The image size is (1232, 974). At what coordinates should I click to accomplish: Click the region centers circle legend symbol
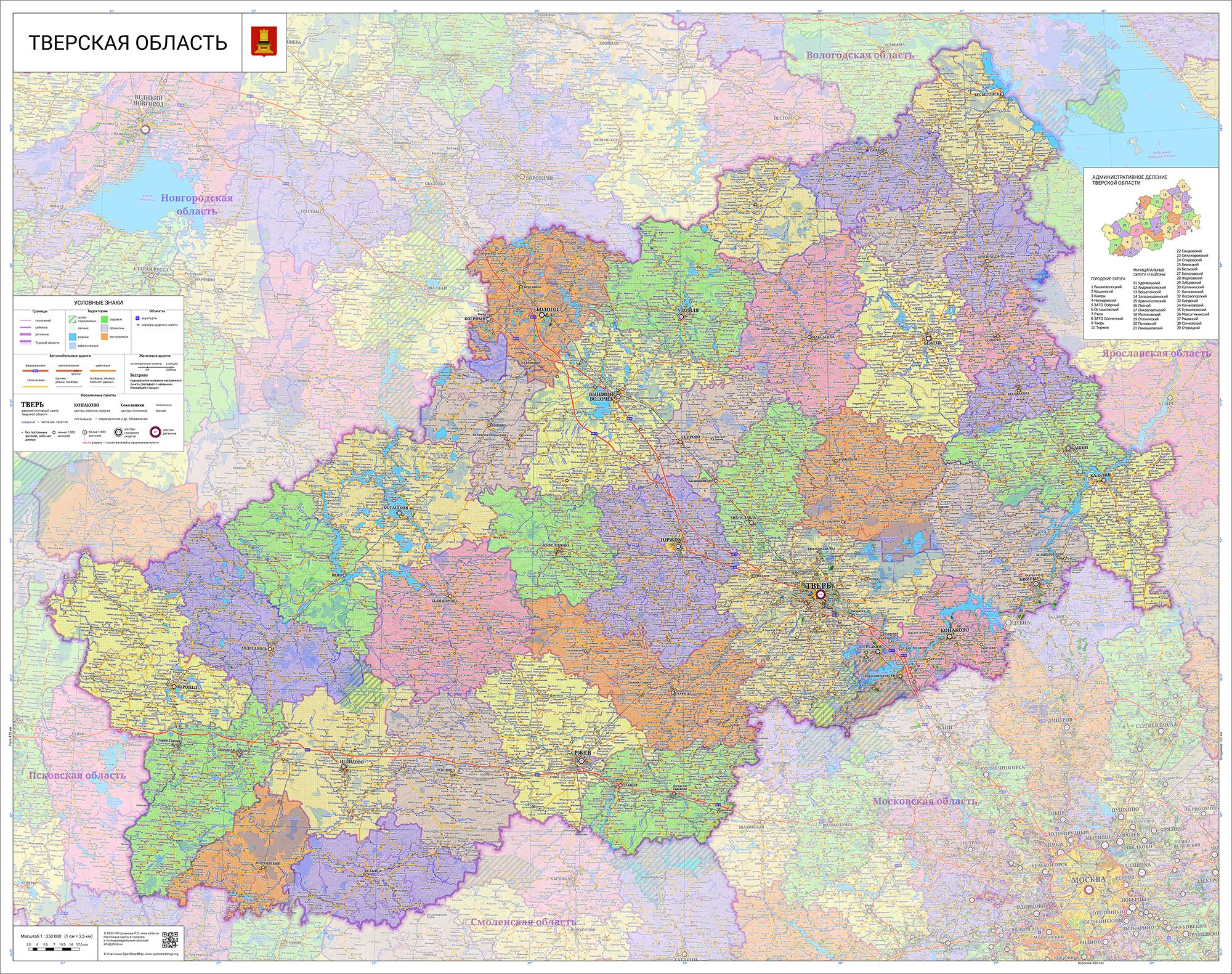pos(156,432)
